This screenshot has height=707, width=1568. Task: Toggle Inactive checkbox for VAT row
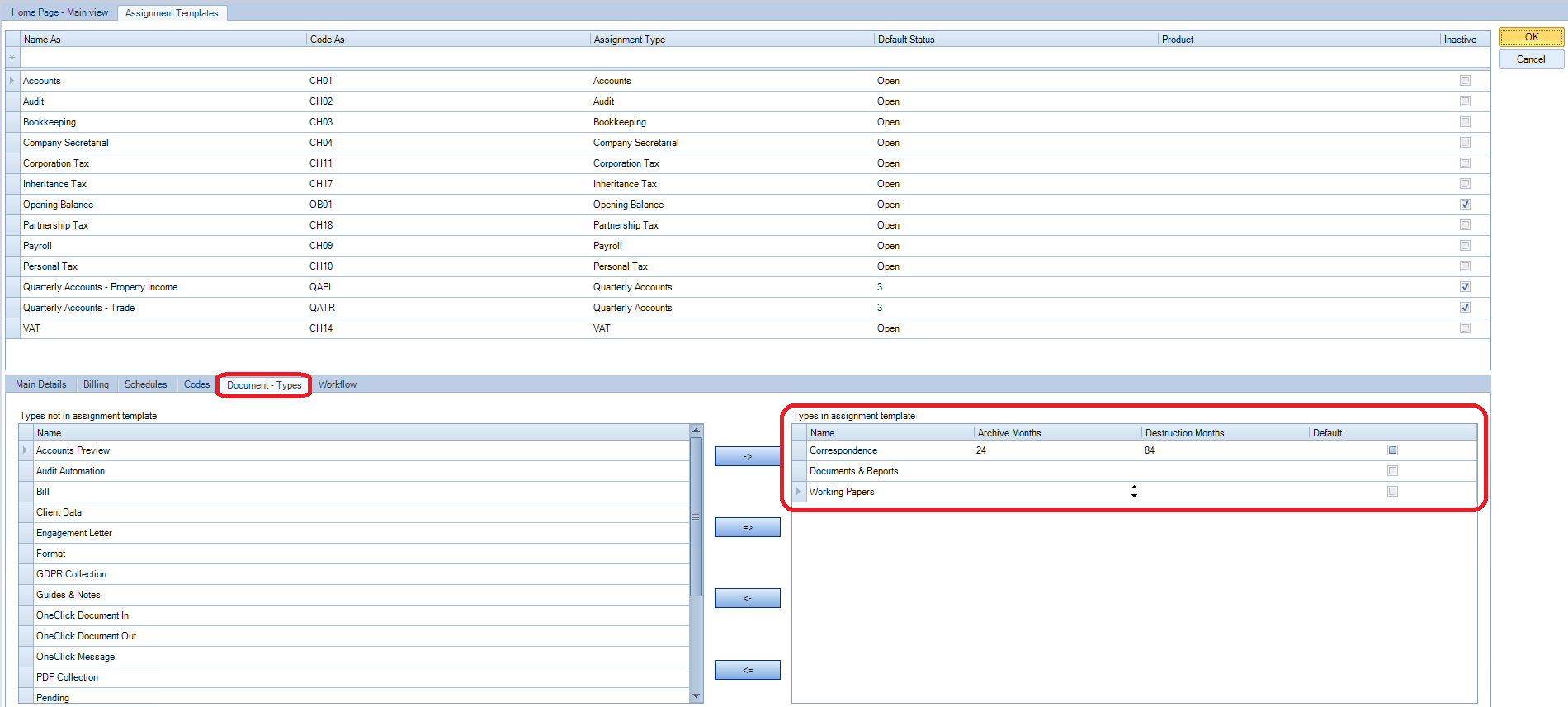[1465, 328]
